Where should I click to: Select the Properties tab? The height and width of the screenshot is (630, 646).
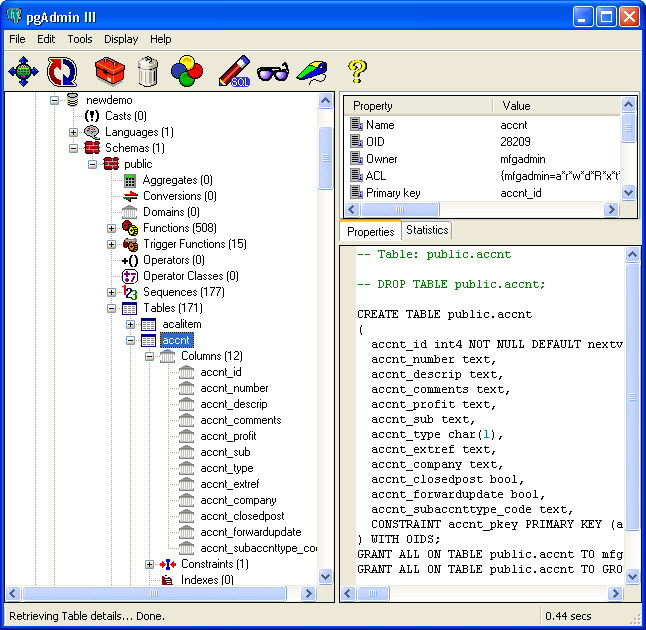click(370, 232)
